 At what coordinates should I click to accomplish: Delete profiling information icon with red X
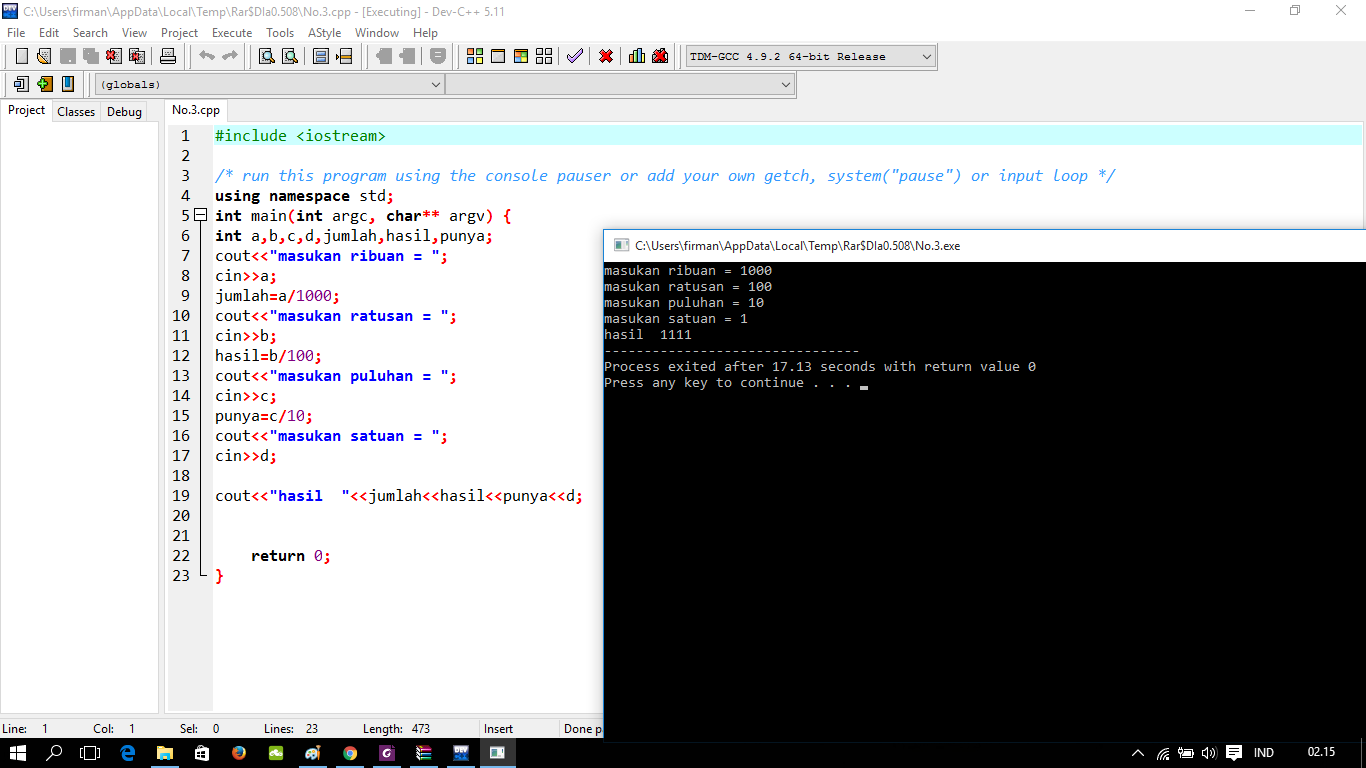pos(660,56)
